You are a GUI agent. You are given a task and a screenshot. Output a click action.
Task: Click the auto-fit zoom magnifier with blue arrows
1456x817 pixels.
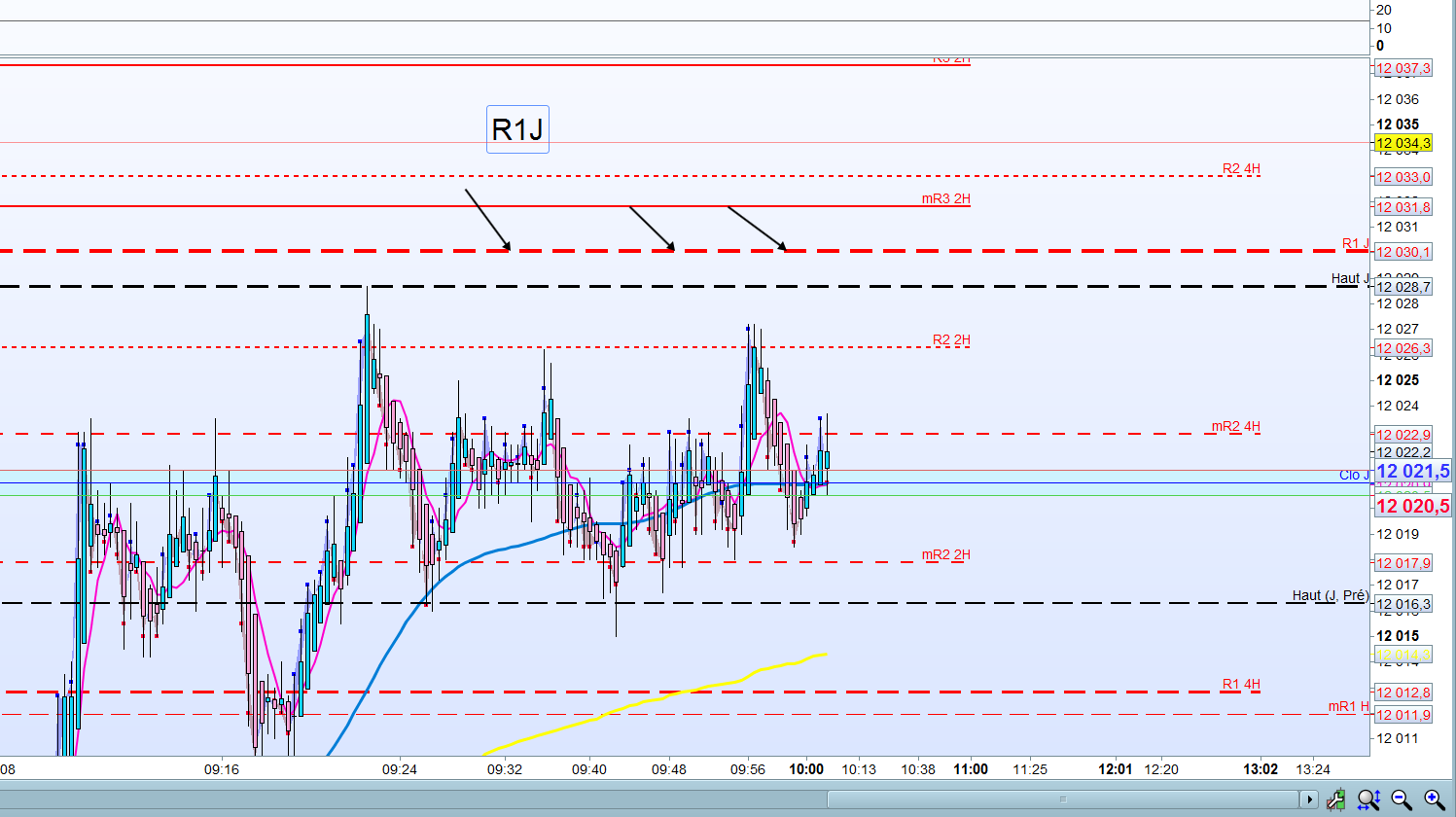(1368, 799)
